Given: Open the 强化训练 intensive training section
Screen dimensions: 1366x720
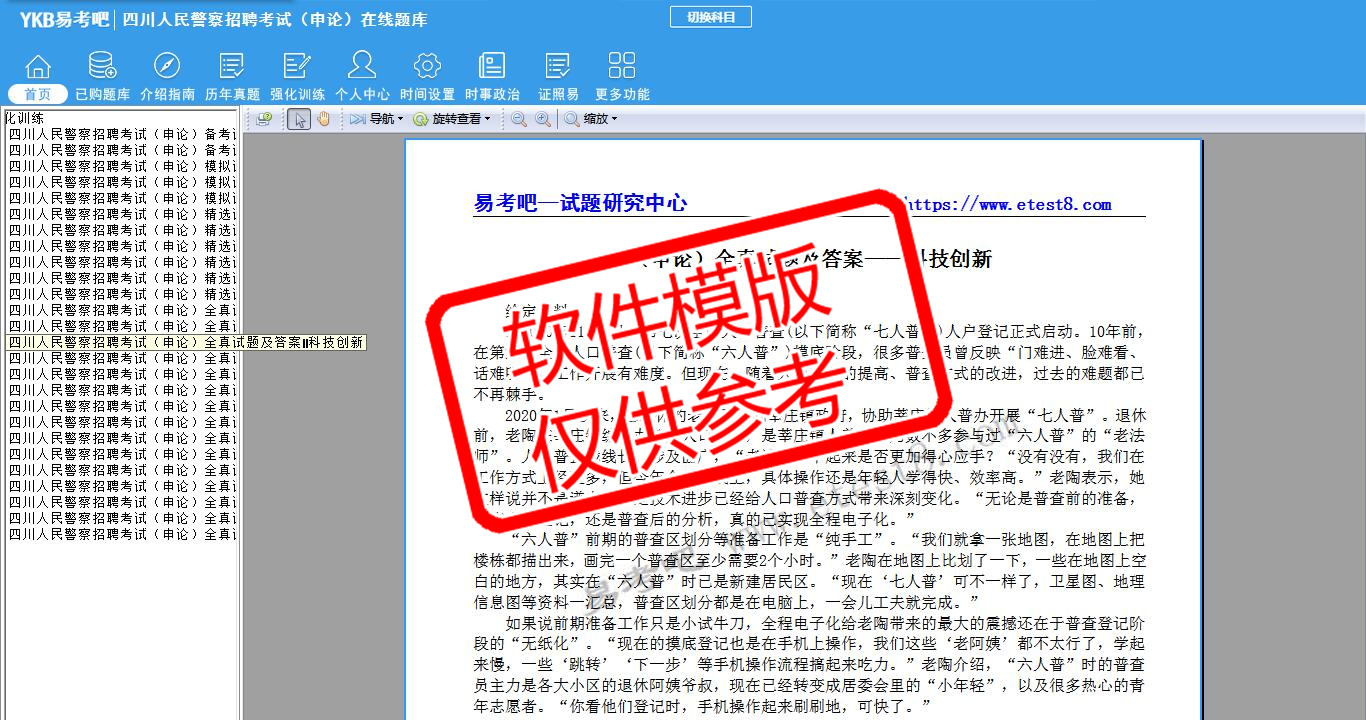Looking at the screenshot, I should [x=297, y=78].
